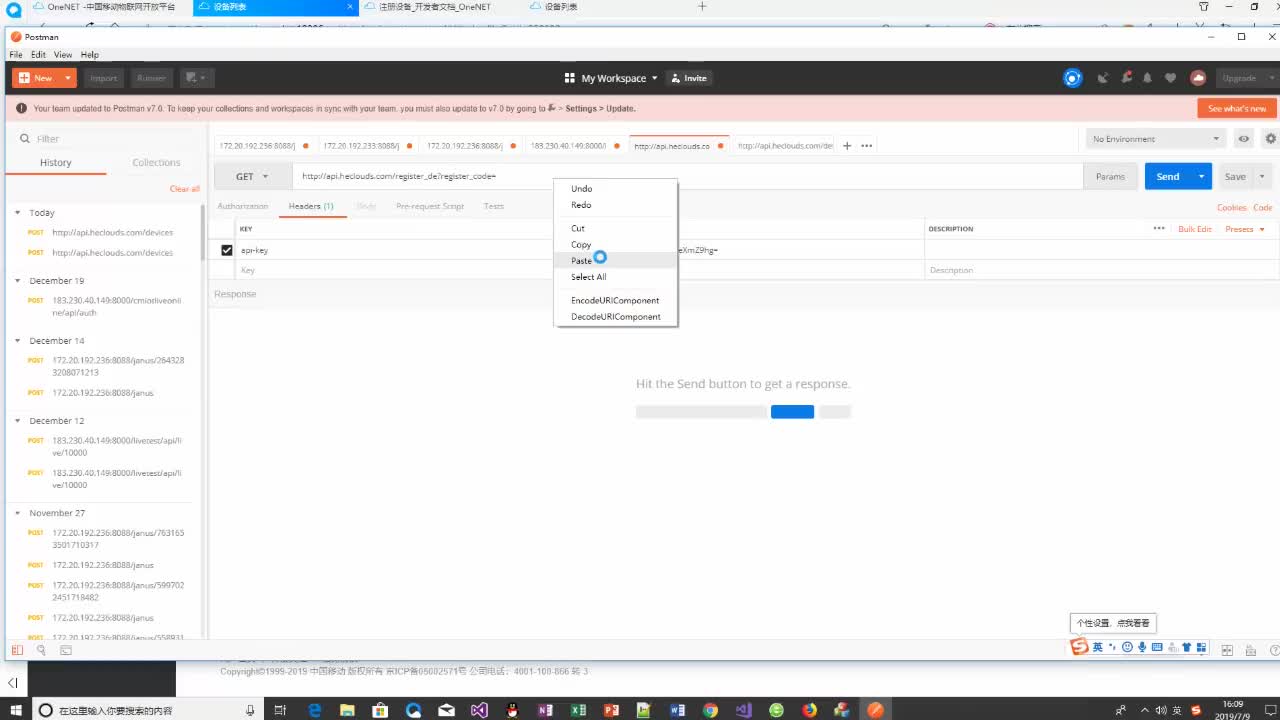Click Bulk Edit link
Image resolution: width=1280 pixels, height=720 pixels.
point(1195,229)
